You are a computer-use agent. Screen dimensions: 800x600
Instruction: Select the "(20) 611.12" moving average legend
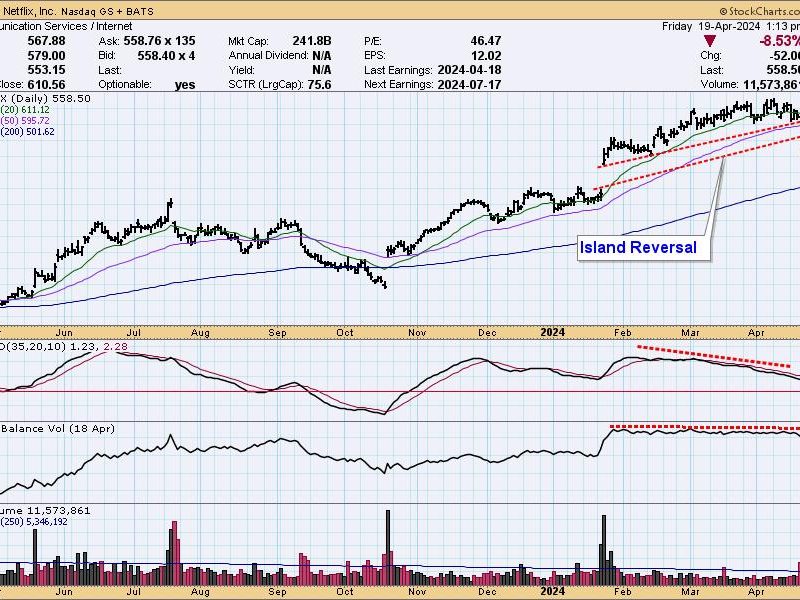pyautogui.click(x=24, y=110)
